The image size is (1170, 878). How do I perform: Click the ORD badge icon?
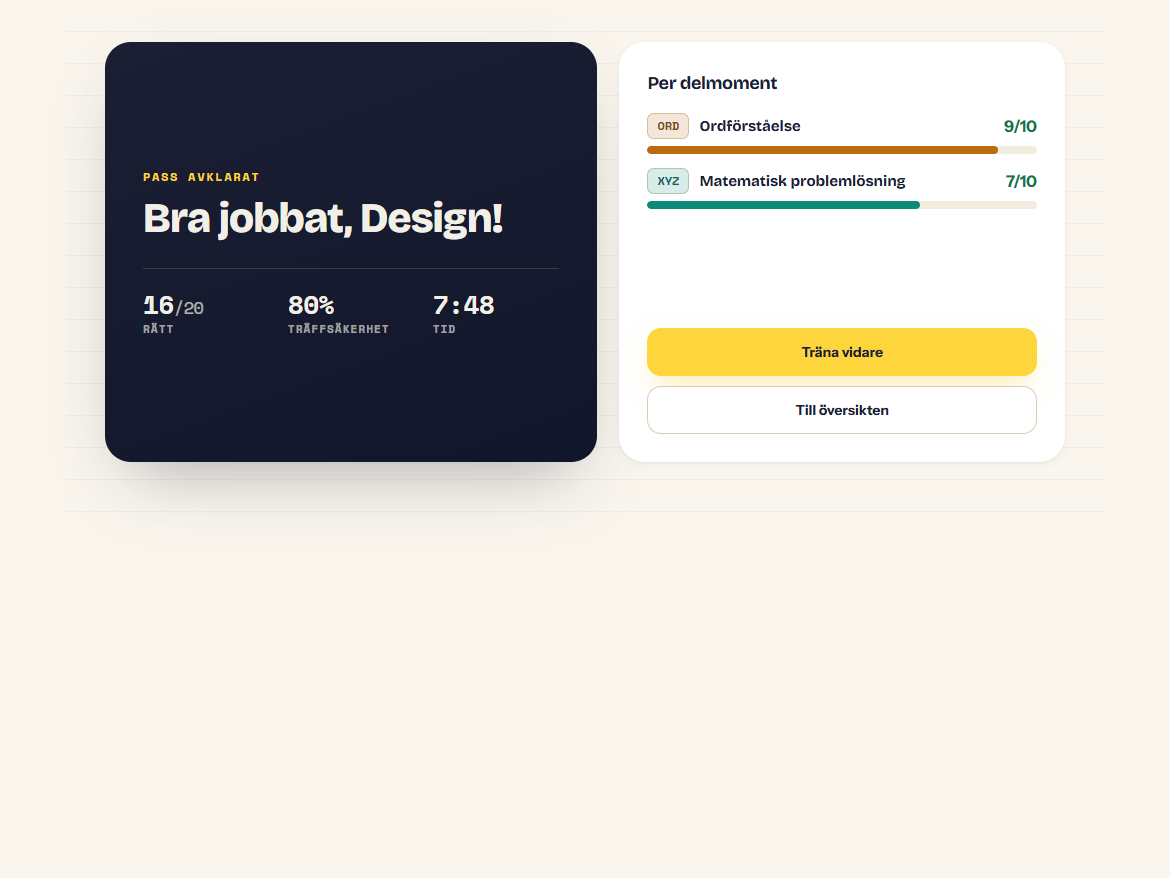[668, 126]
